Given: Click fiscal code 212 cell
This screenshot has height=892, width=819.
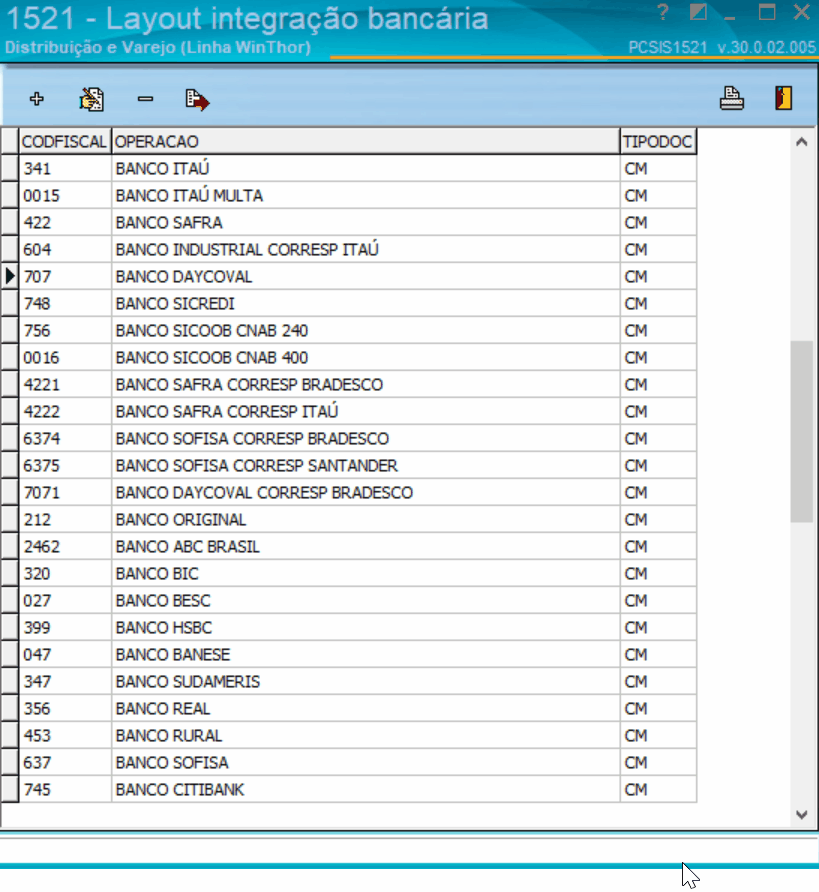Looking at the screenshot, I should coord(65,520).
